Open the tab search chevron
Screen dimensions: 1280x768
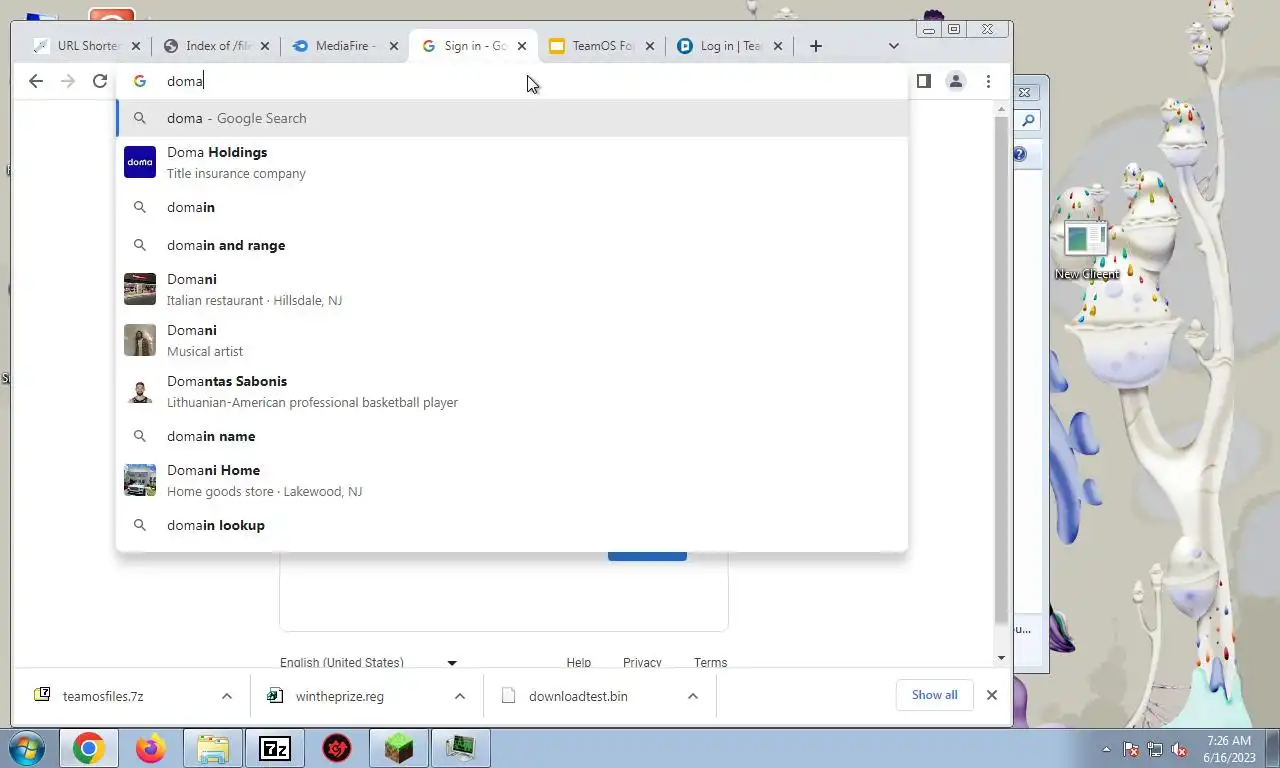(x=894, y=46)
